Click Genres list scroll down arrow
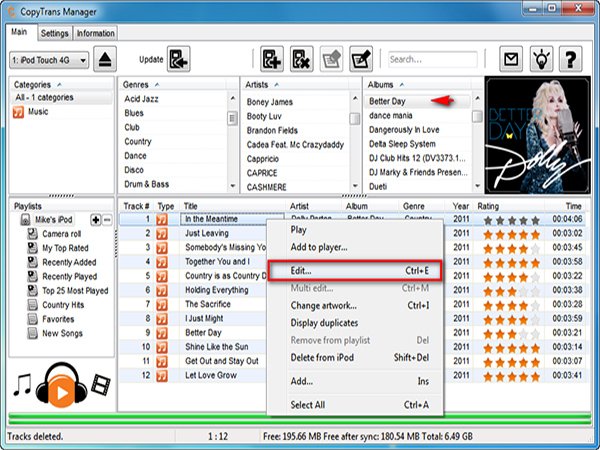Image resolution: width=600 pixels, height=450 pixels. click(232, 186)
